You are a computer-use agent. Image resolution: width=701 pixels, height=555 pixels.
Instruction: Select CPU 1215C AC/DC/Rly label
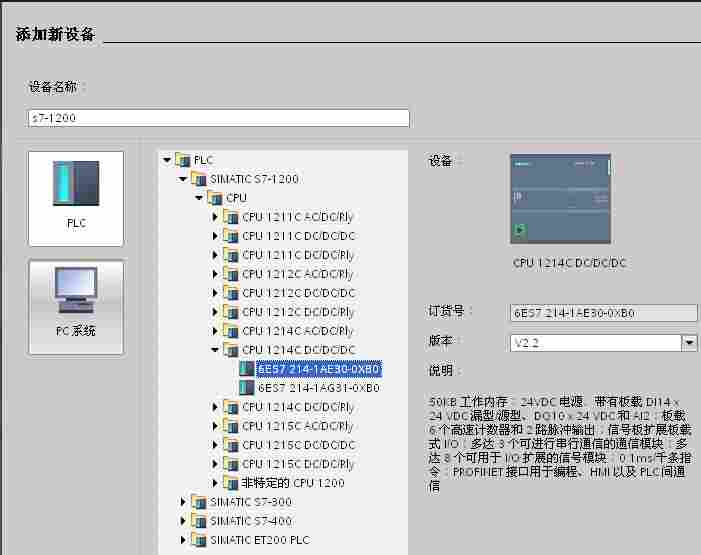coord(298,426)
